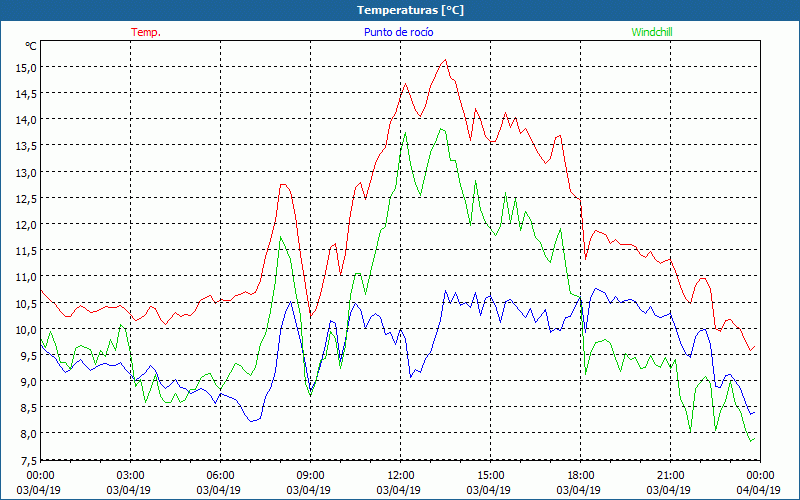Image resolution: width=800 pixels, height=500 pixels.
Task: Select the red 'Temp.' legend label
Action: pyautogui.click(x=146, y=32)
